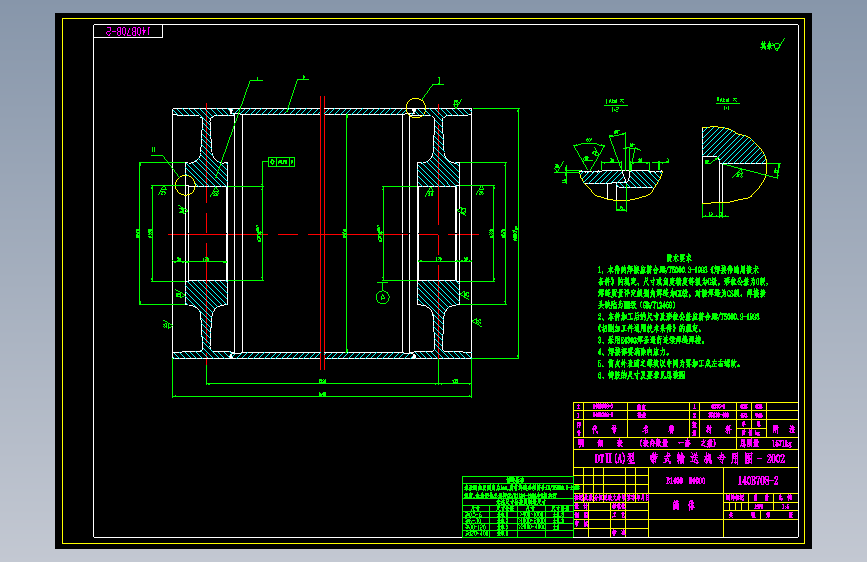Click the red horizontal axis centerline

[x=323, y=235]
